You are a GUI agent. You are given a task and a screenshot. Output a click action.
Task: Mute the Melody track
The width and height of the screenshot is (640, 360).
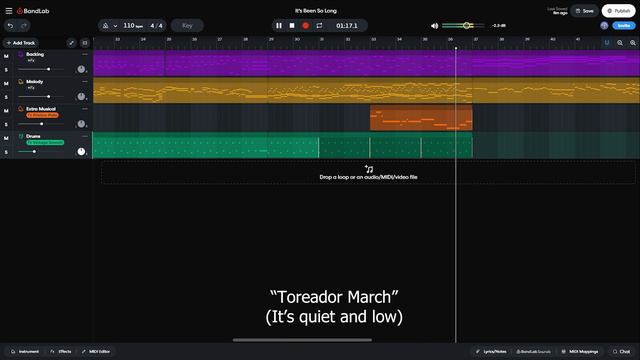tap(6, 84)
